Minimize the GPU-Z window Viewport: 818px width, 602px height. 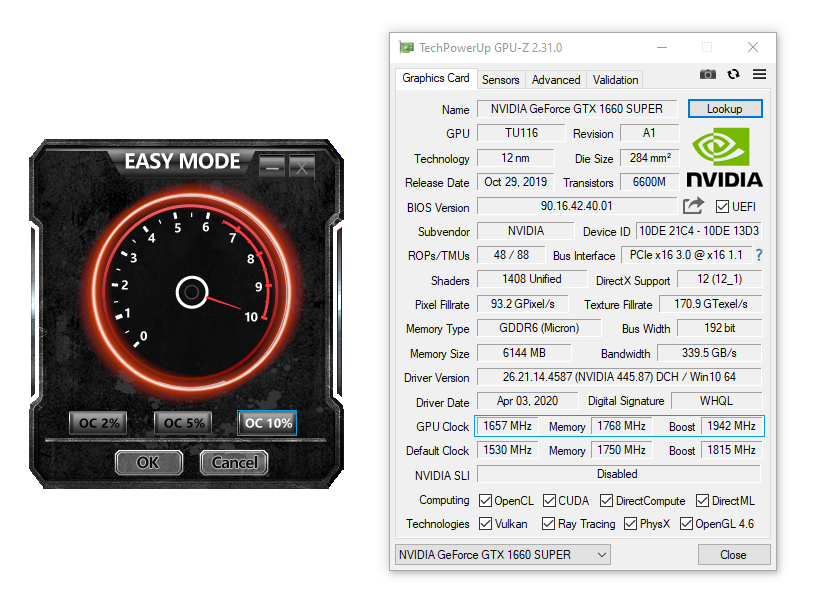662,47
